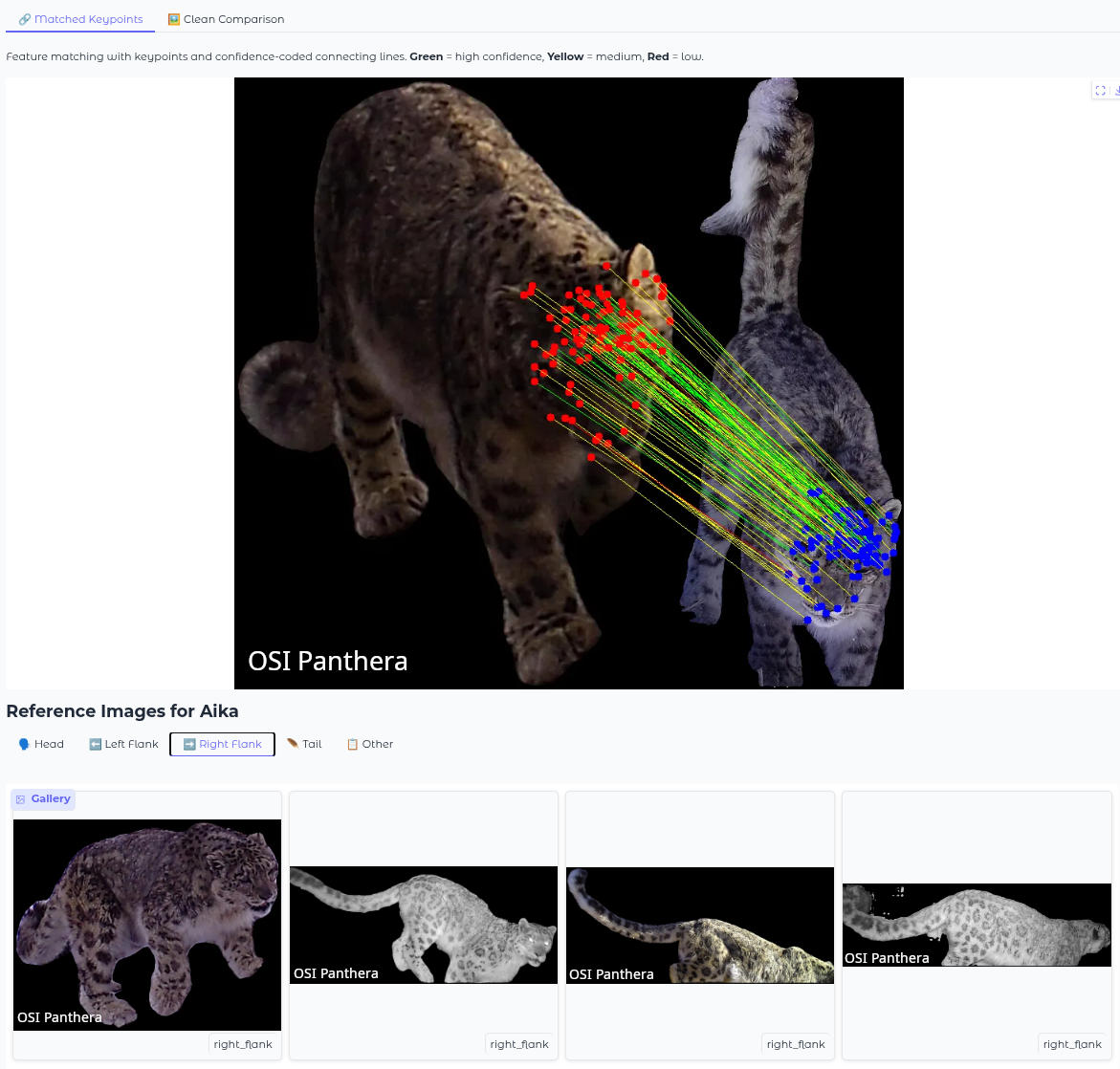Click the Gallery panel icon

coord(22,799)
